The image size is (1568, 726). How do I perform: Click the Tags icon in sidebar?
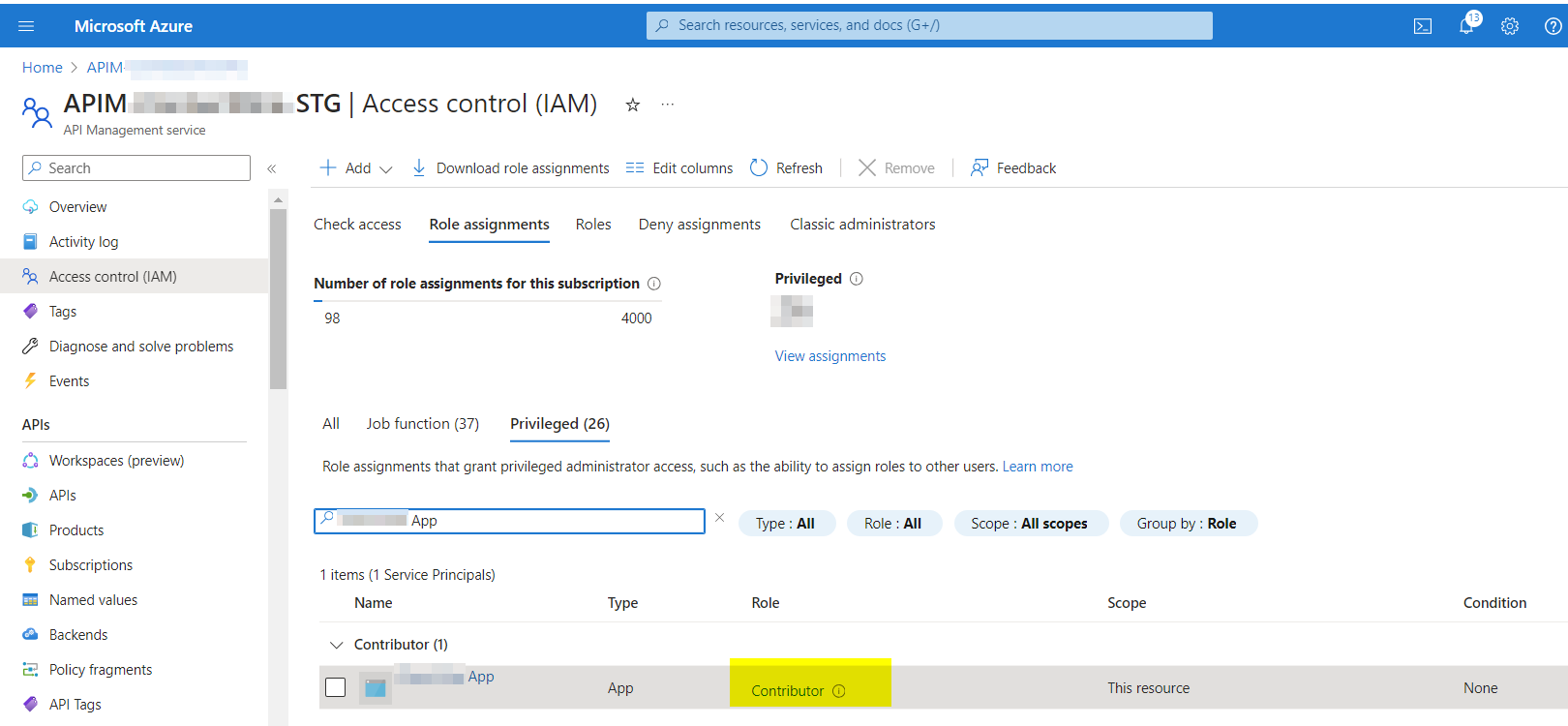click(x=31, y=312)
